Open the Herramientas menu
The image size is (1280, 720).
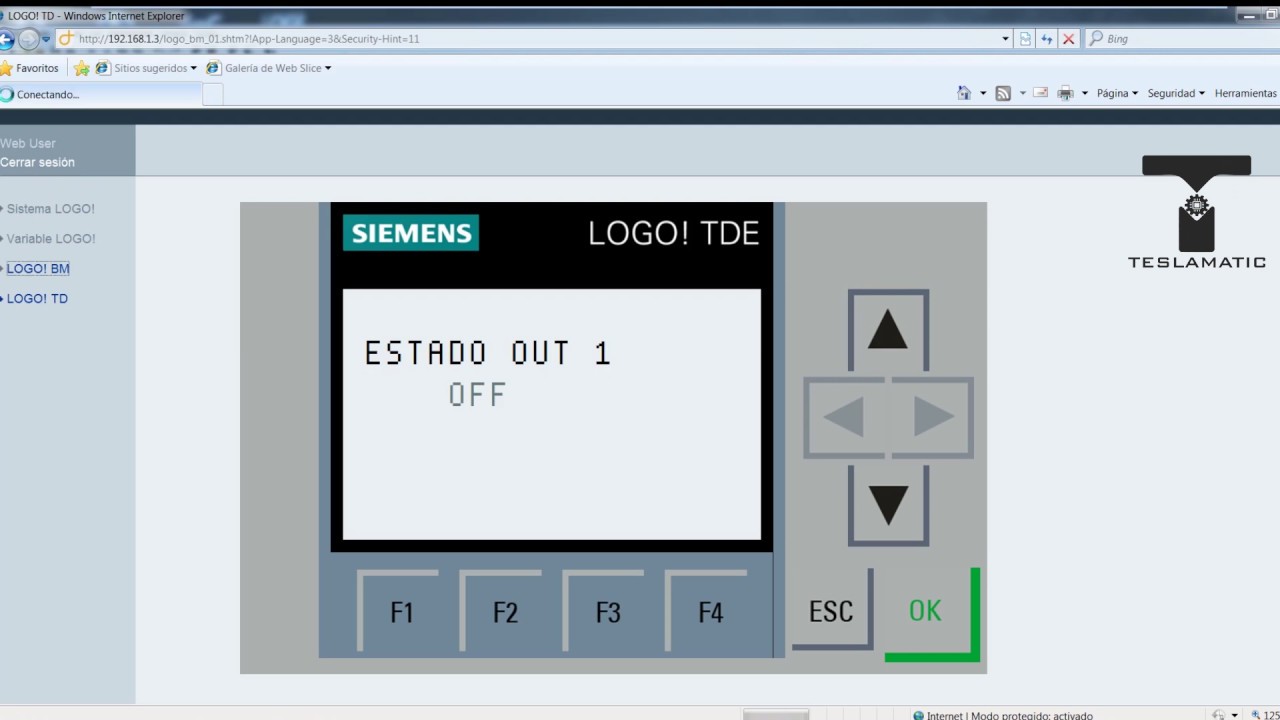(x=1246, y=93)
